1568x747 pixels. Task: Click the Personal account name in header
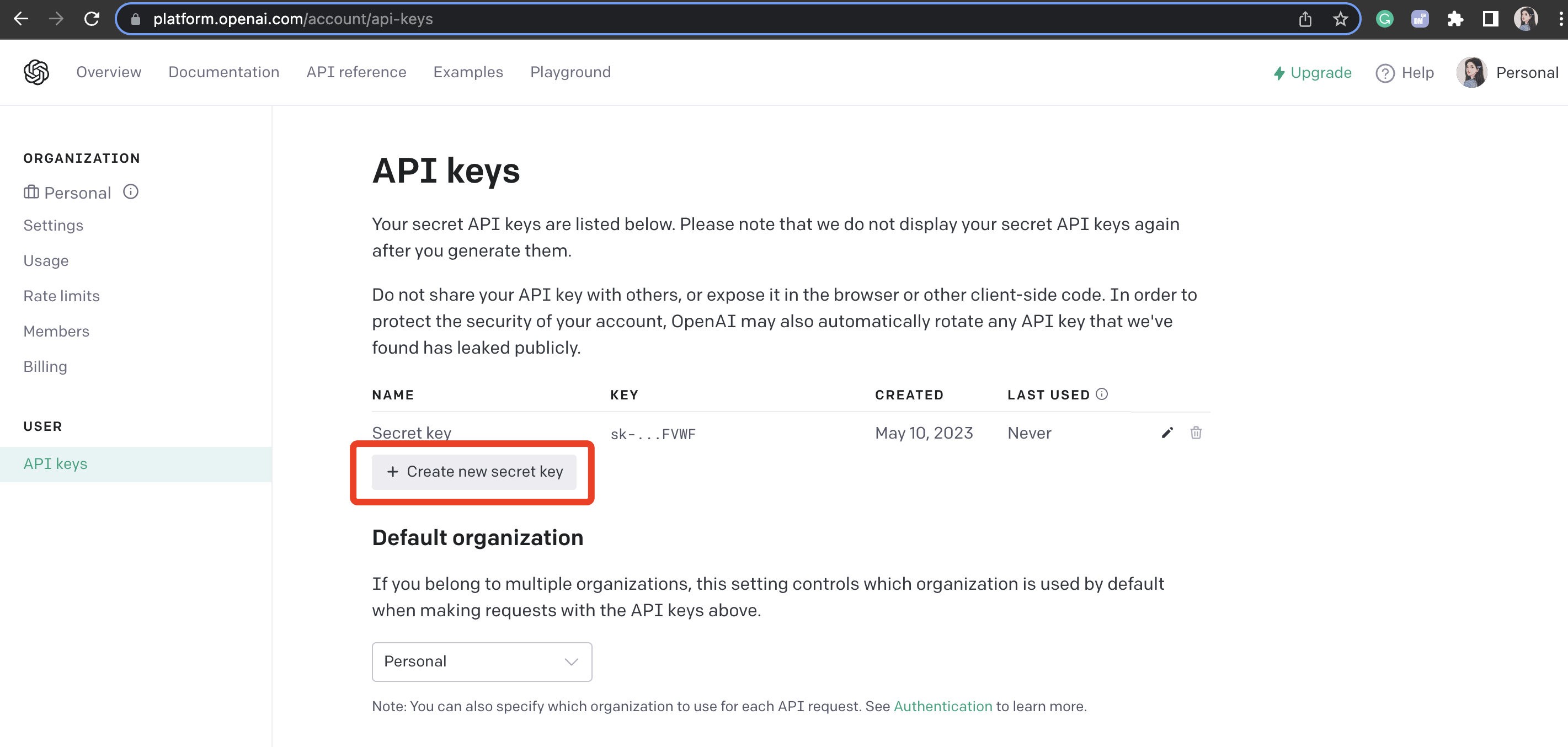[1527, 73]
